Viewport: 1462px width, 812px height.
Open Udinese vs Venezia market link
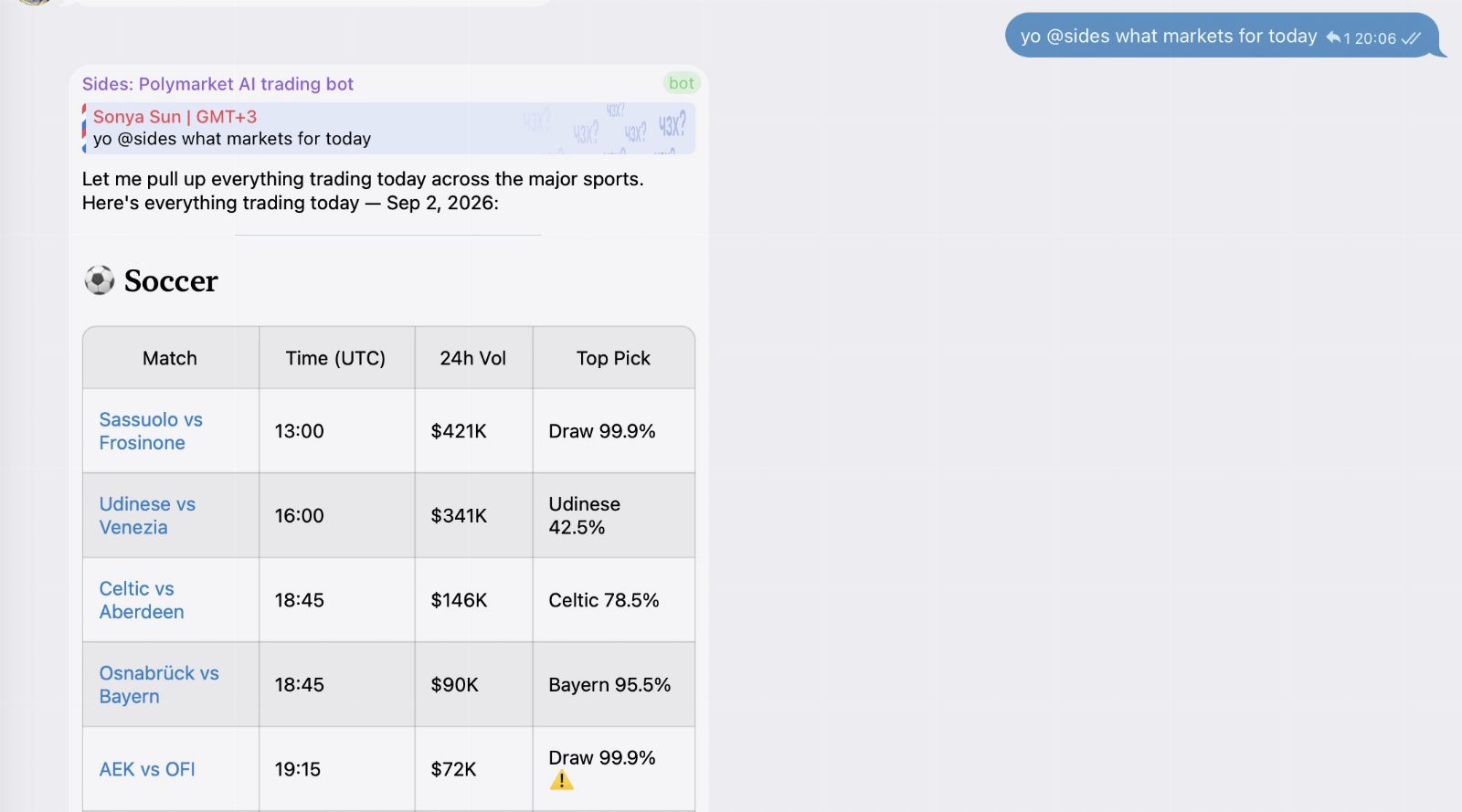[147, 515]
